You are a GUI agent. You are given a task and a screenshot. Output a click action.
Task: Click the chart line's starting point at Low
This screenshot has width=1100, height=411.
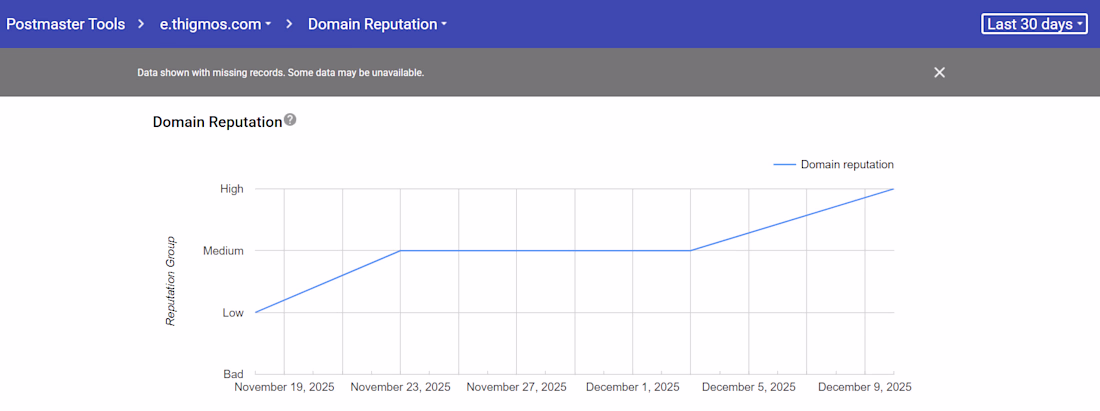[x=256, y=312]
